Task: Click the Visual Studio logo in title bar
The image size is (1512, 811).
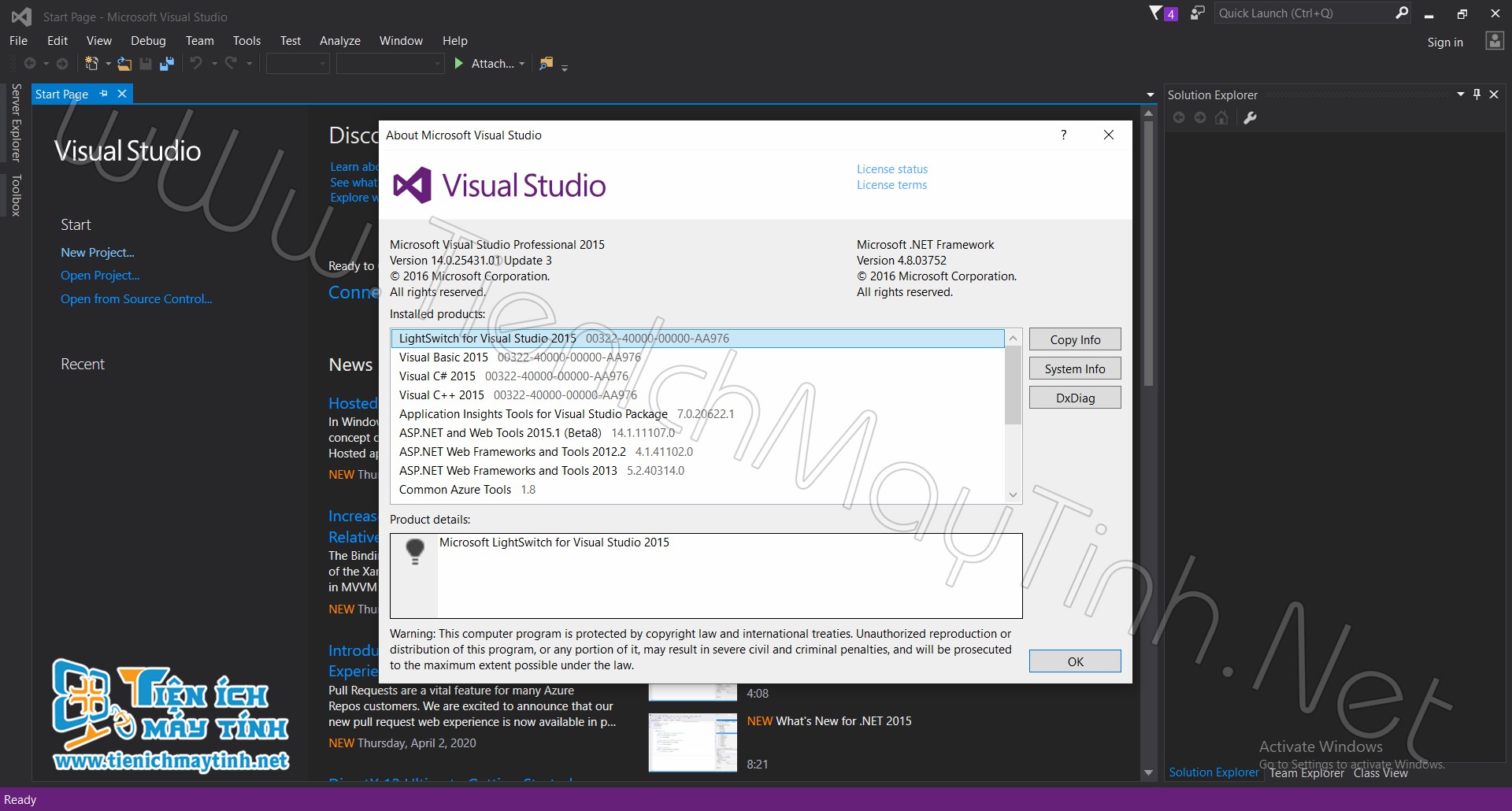Action: 21,17
